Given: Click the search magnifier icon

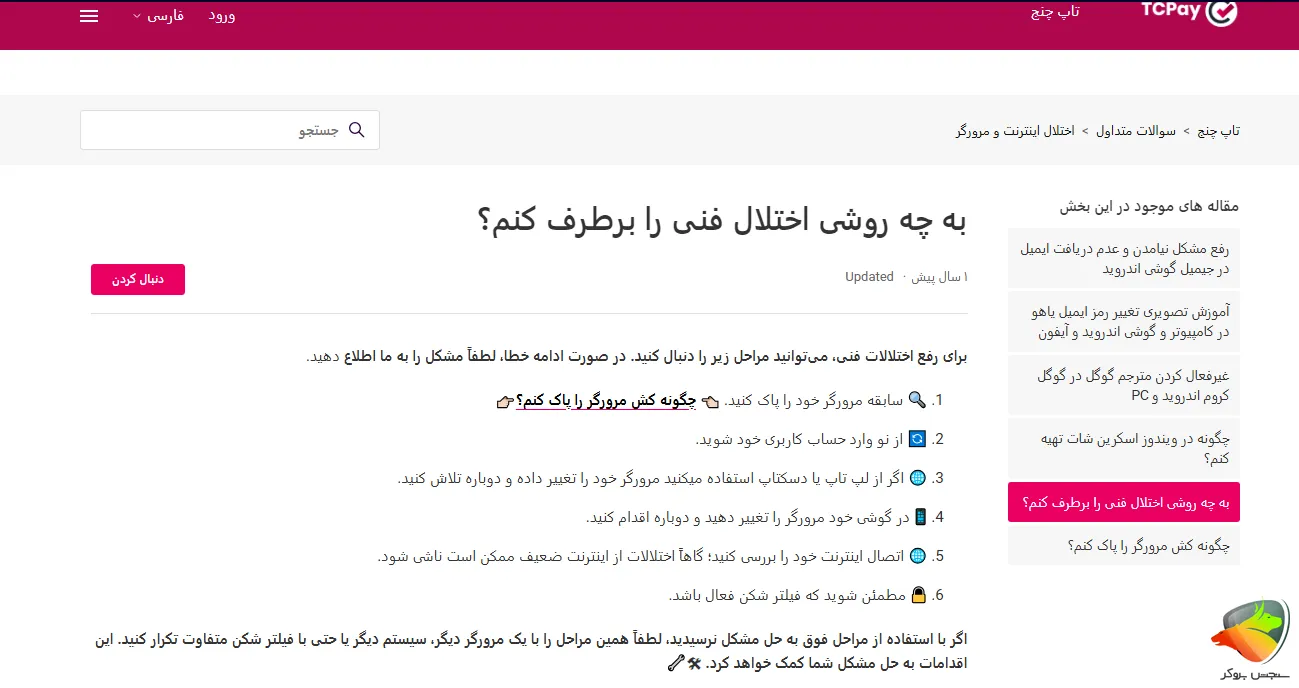Looking at the screenshot, I should coord(357,130).
